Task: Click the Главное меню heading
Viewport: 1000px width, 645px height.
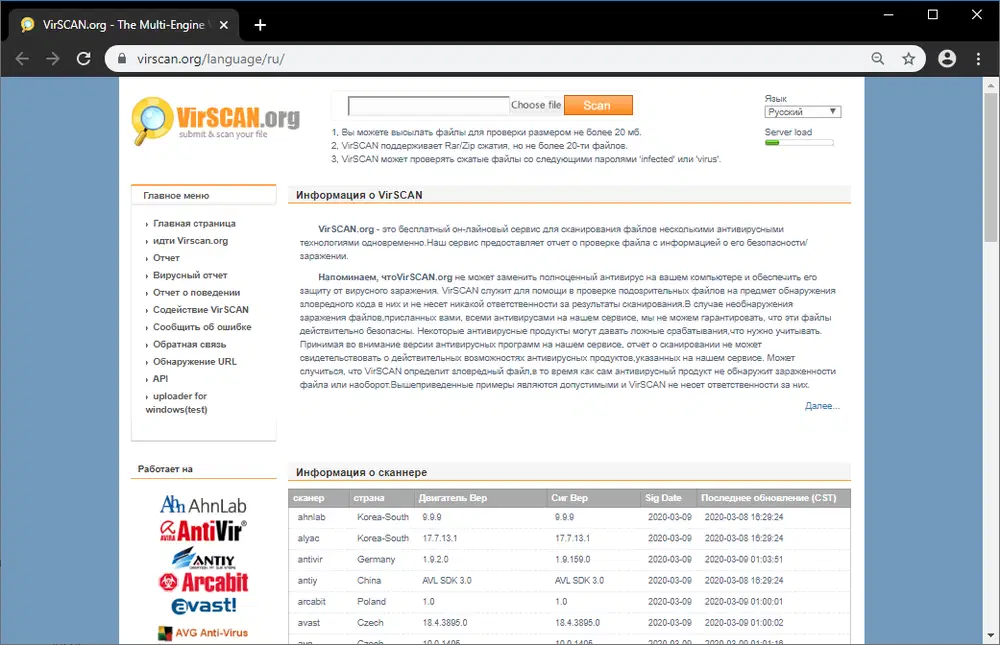Action: (x=176, y=196)
